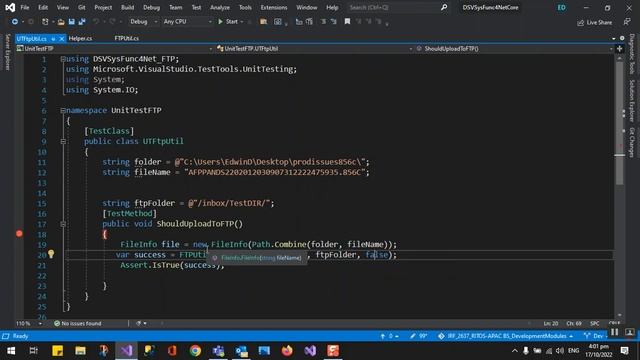Click the Save file icon
This screenshot has width=640, height=360.
tap(71, 22)
